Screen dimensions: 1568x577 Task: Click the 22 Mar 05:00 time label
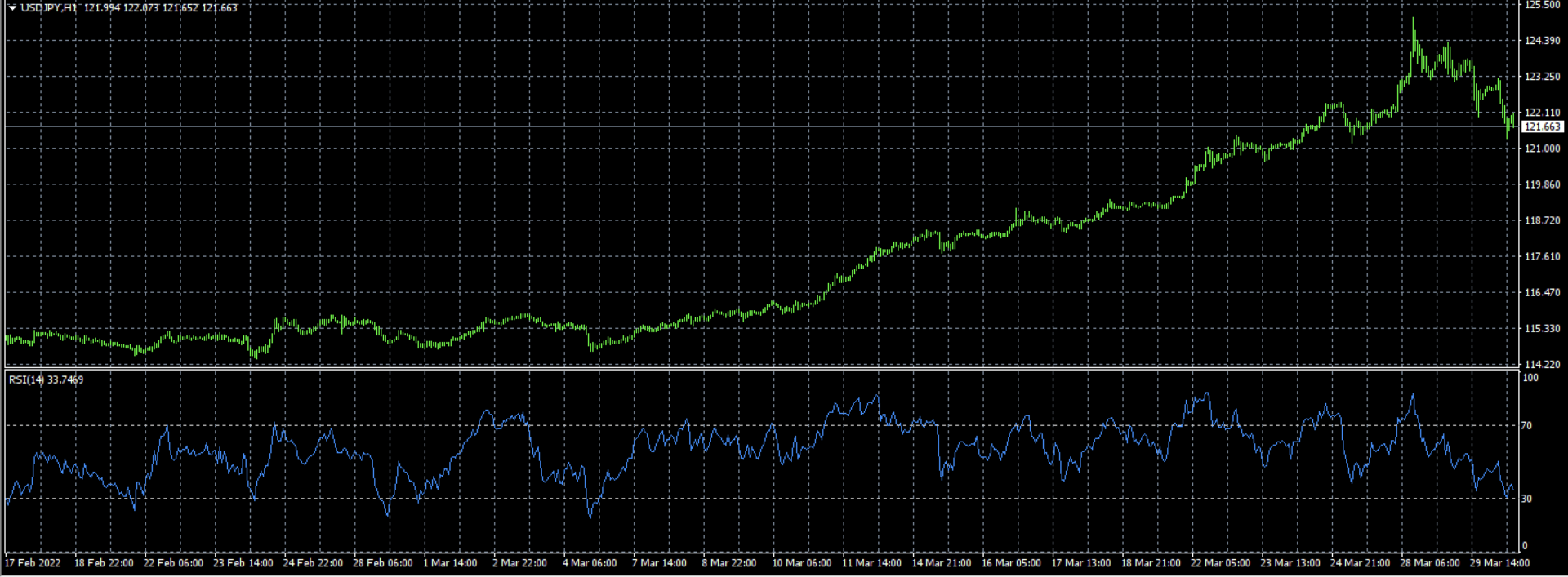[x=1220, y=563]
